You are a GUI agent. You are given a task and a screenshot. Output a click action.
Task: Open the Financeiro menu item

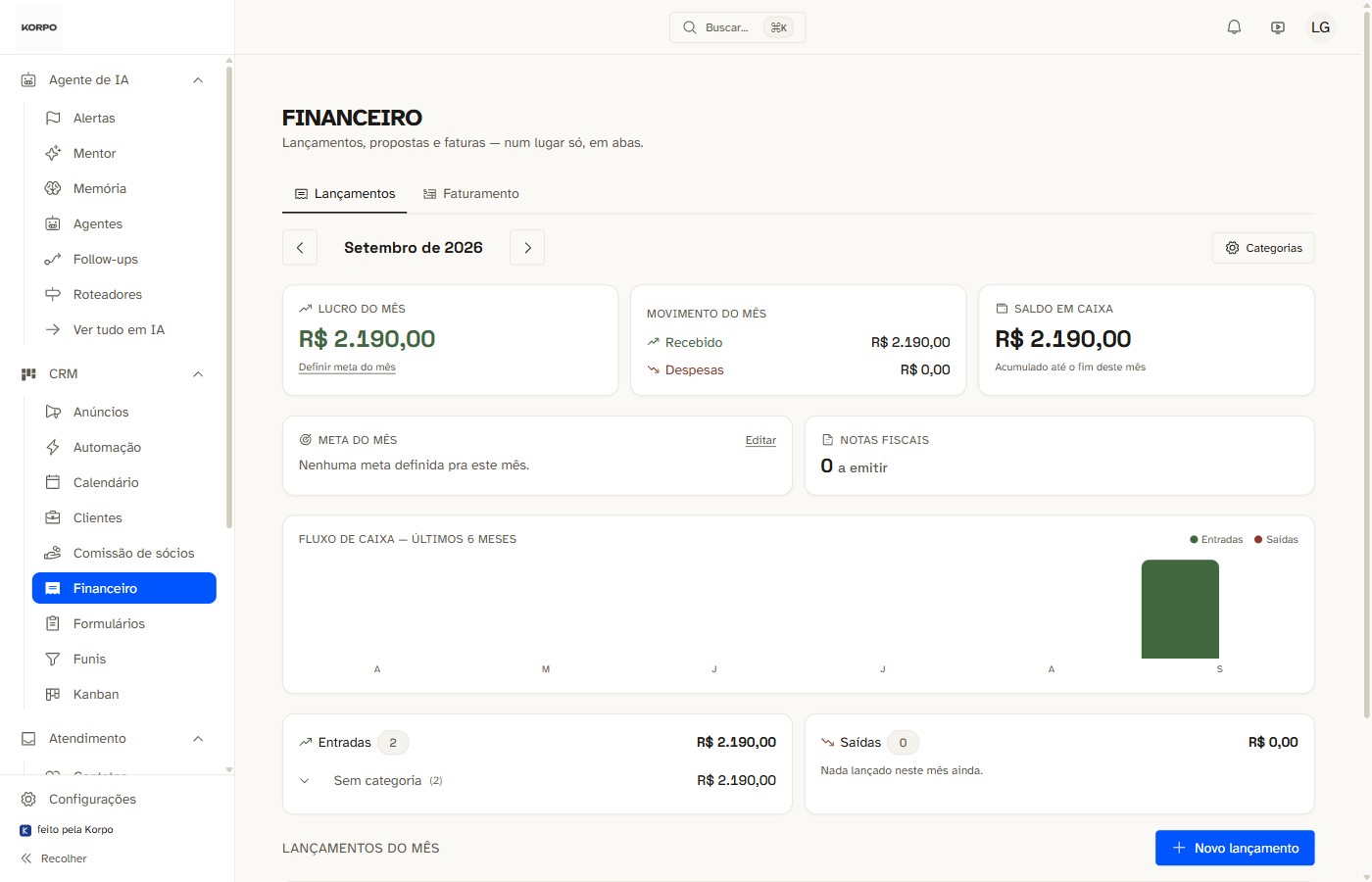click(x=124, y=588)
